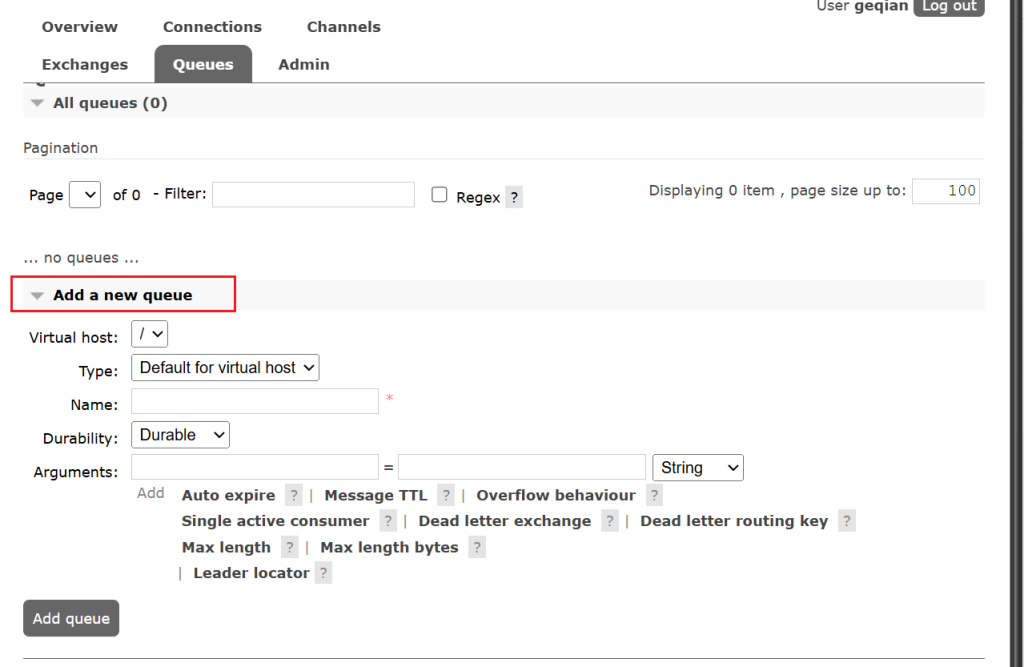Click the queue Name input field
Viewport: 1024px width, 667px height.
[x=255, y=401]
